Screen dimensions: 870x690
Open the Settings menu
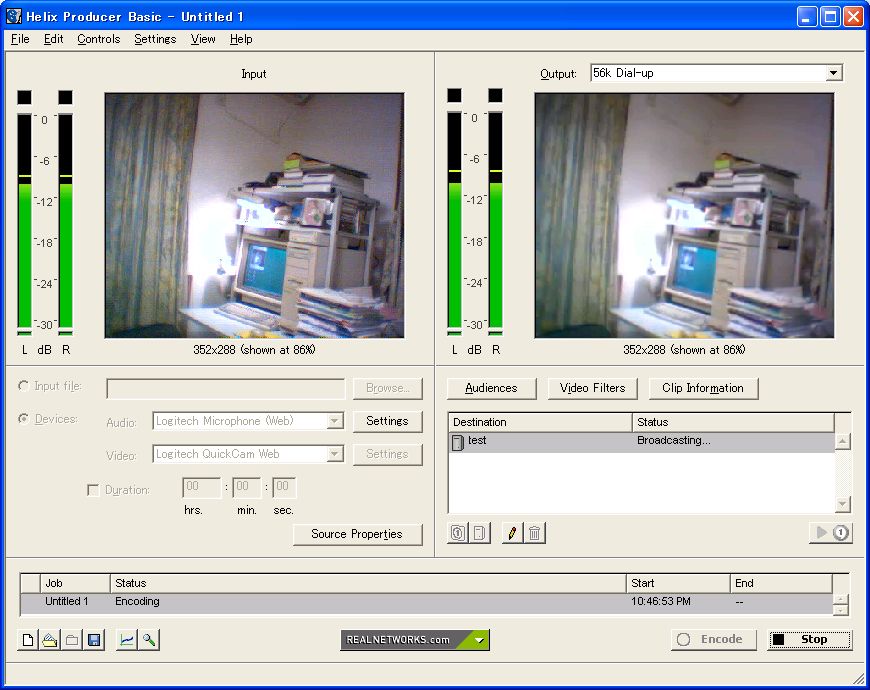(155, 39)
